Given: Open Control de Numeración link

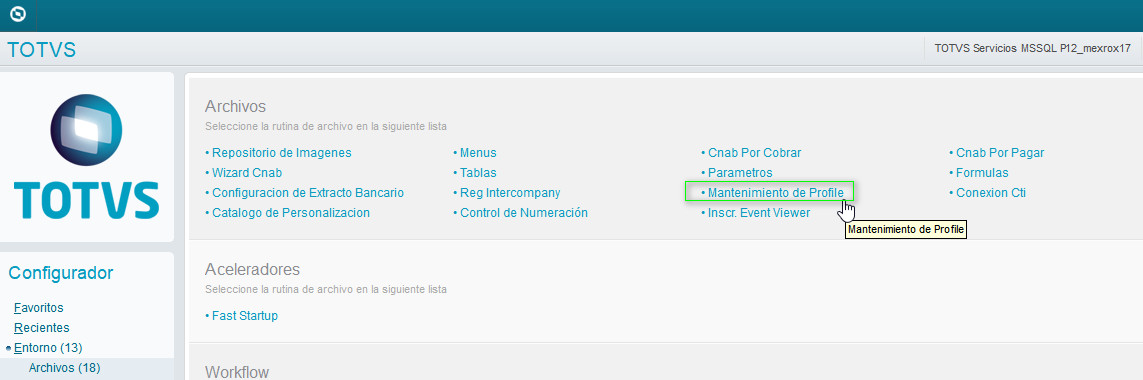Looking at the screenshot, I should point(520,213).
